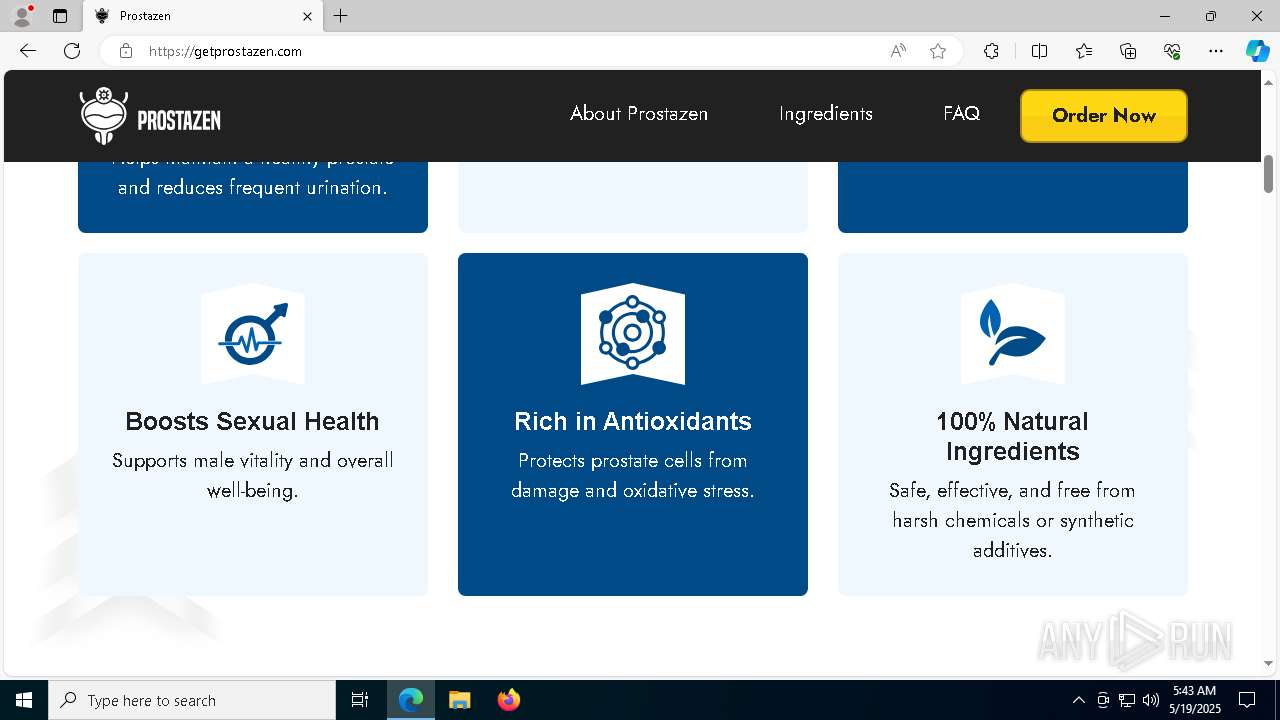Screen dimensions: 1280x720
Task: Launch Firefox from the taskbar
Action: pos(509,700)
